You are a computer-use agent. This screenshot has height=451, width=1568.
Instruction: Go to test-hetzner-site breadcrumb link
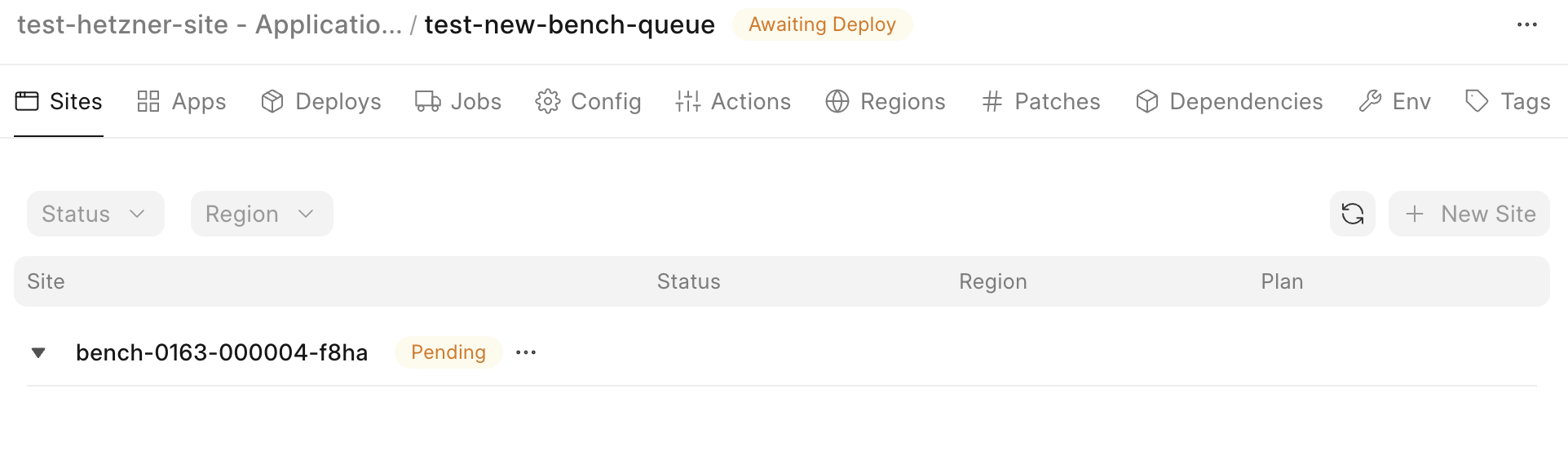tap(210, 25)
